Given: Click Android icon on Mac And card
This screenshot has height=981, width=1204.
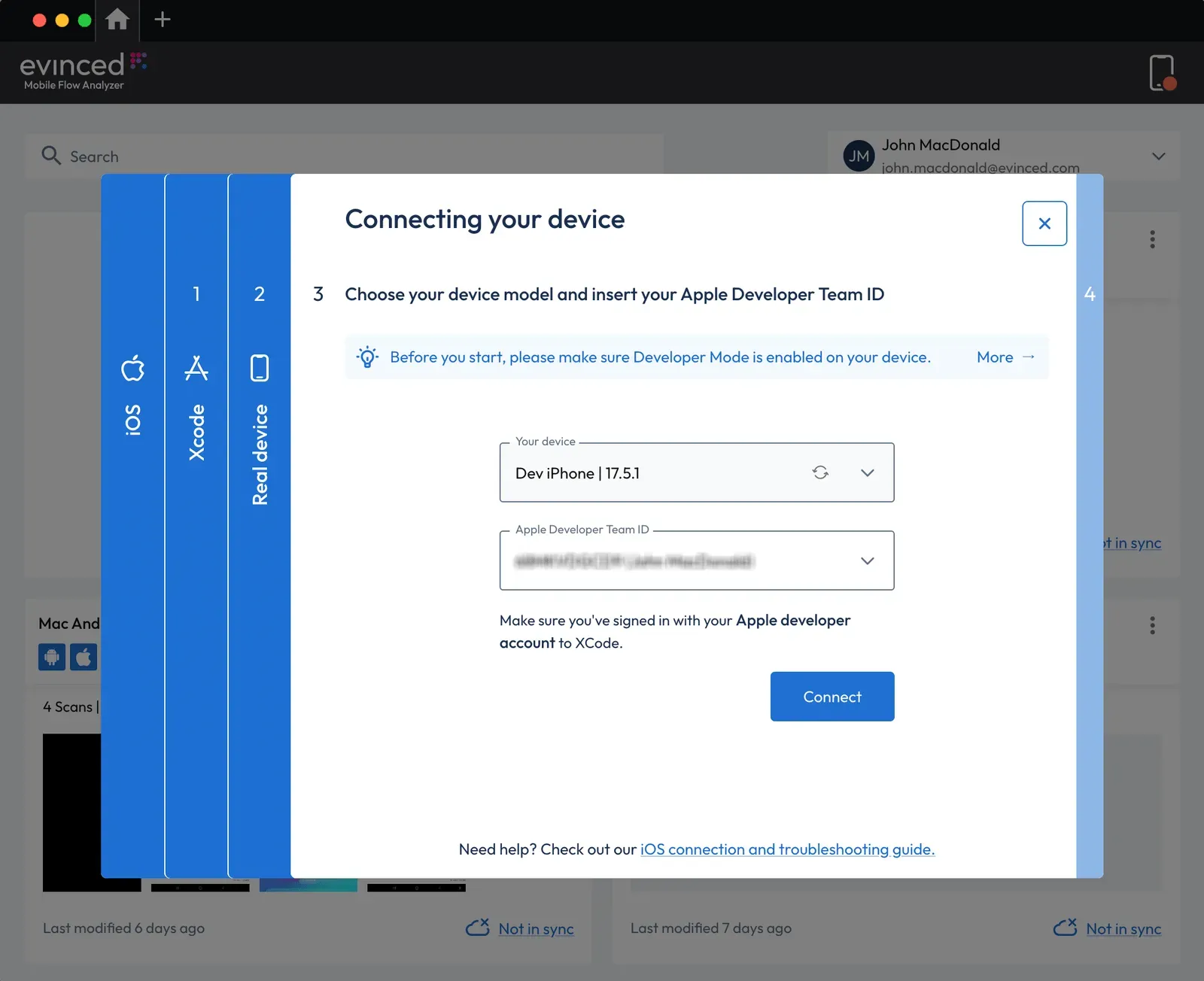Looking at the screenshot, I should 52,657.
